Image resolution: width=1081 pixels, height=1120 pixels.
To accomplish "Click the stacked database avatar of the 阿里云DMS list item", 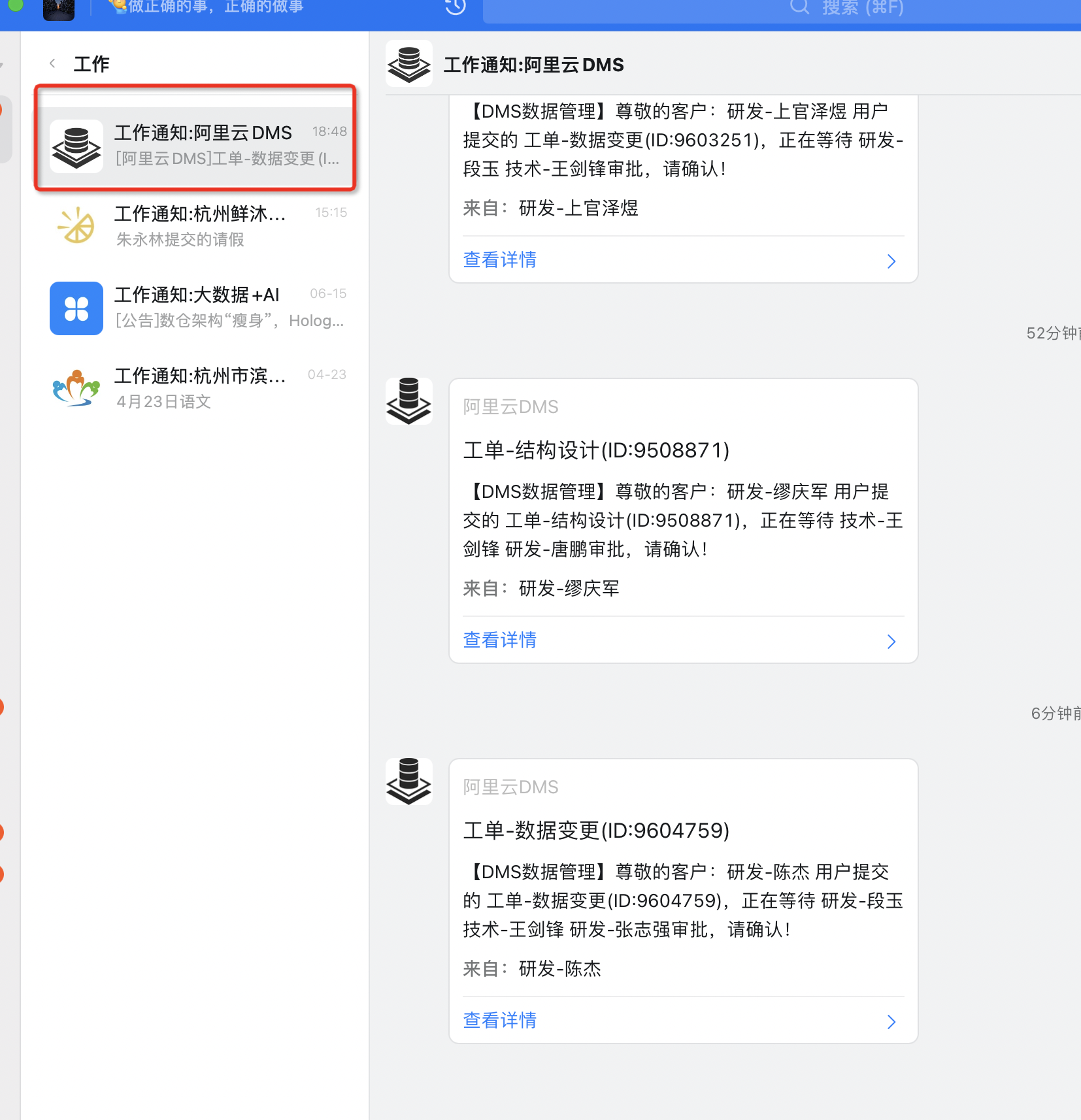I will (x=76, y=146).
